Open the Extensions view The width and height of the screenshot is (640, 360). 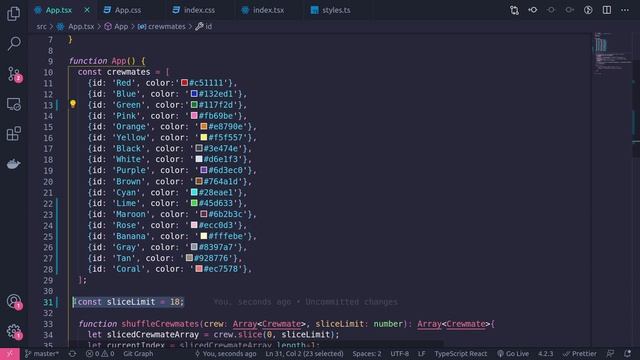coord(13,134)
